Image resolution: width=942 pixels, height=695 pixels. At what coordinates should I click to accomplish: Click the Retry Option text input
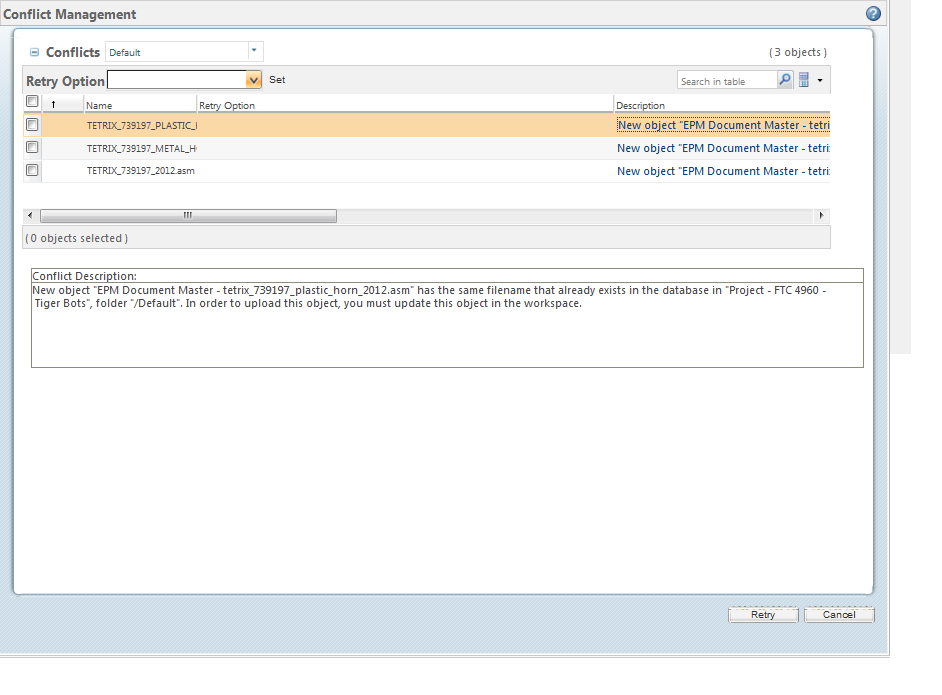(177, 80)
